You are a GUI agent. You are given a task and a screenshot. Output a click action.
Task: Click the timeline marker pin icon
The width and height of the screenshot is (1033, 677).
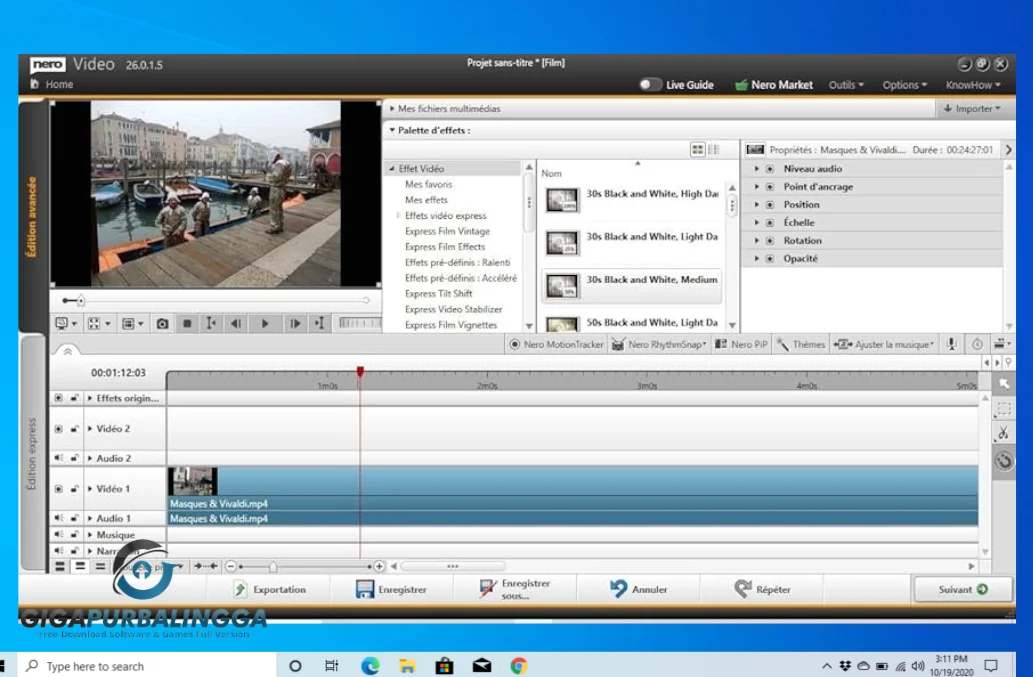(1008, 362)
